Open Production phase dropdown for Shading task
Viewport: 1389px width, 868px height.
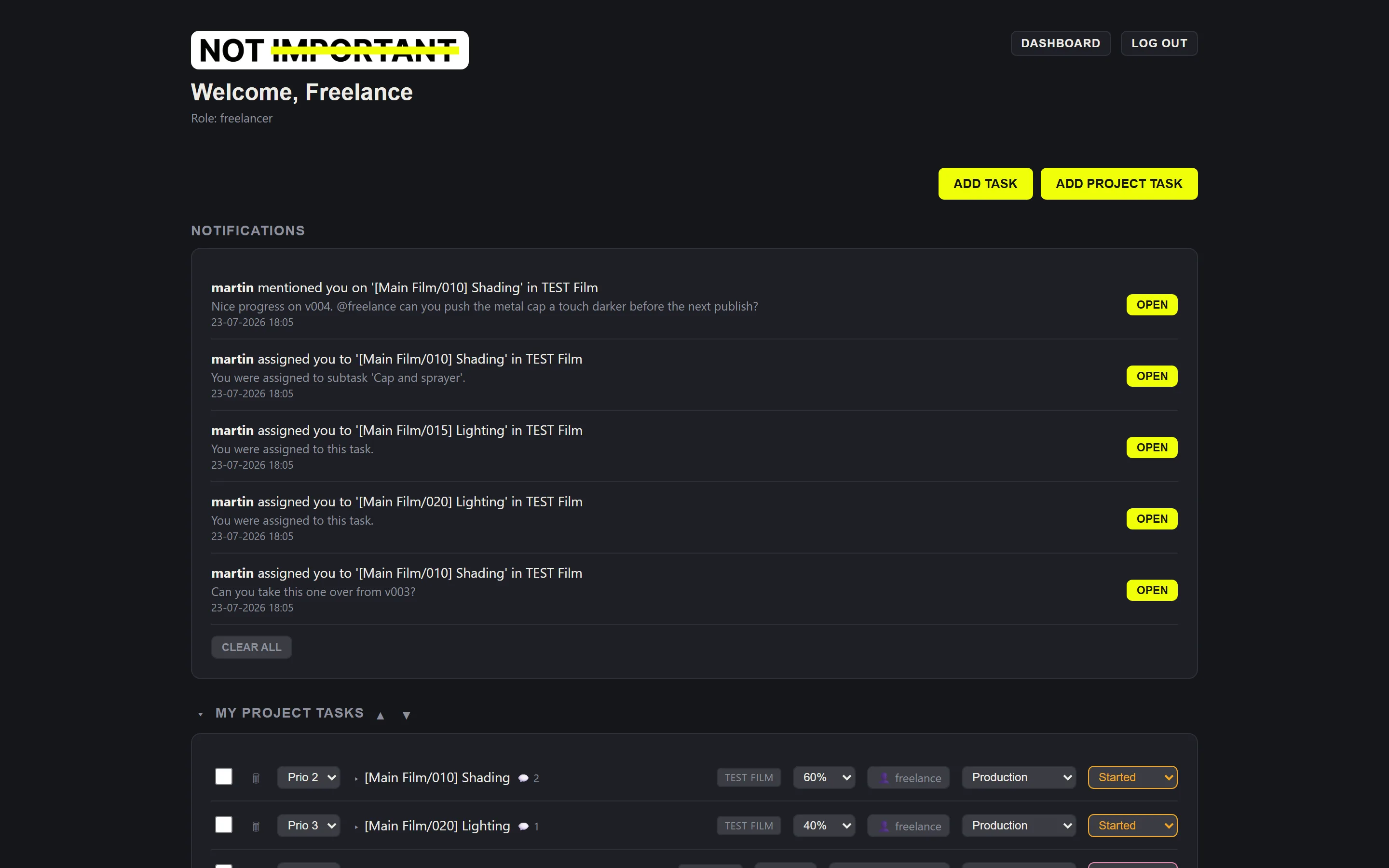pyautogui.click(x=1019, y=777)
